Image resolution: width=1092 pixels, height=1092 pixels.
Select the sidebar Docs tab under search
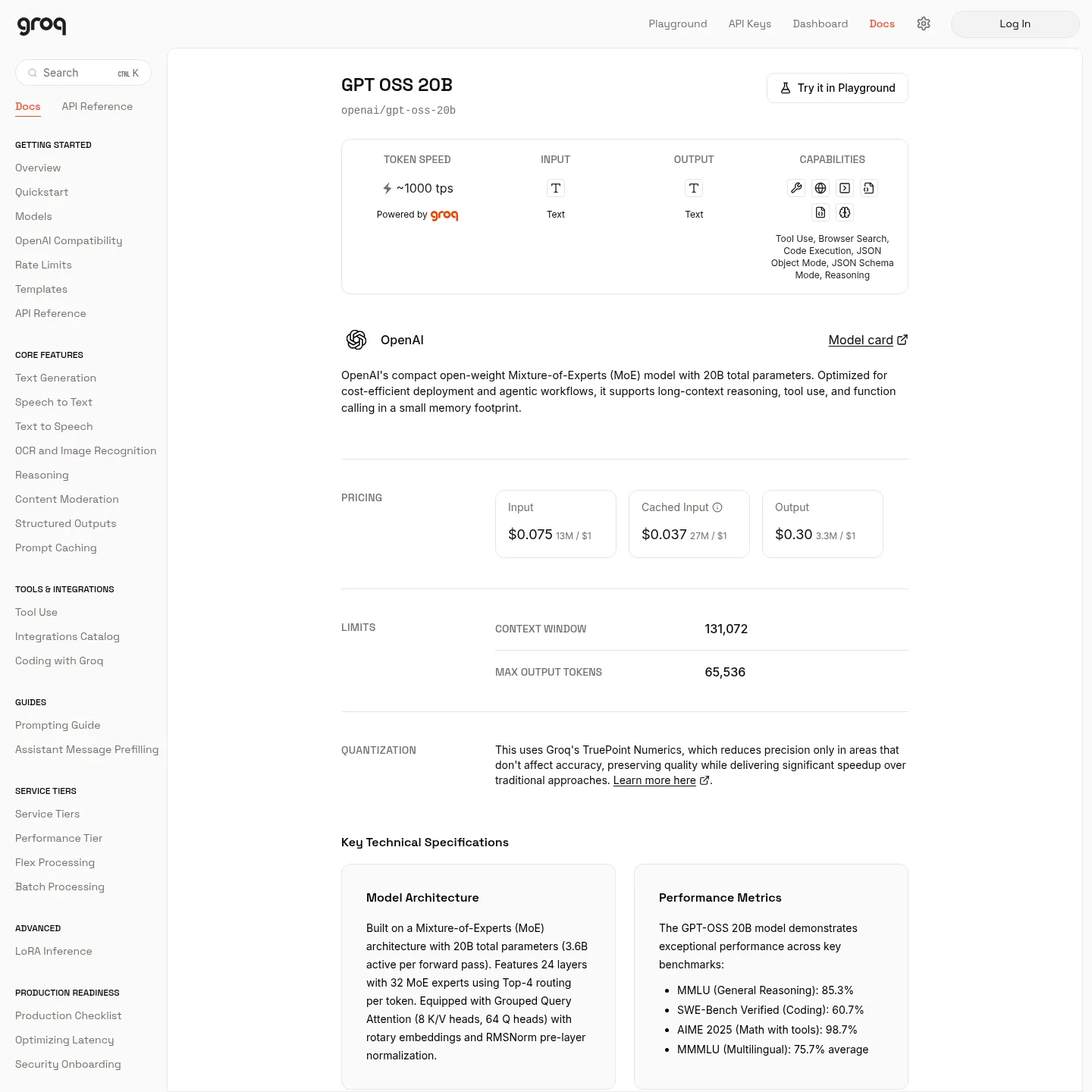pos(28,106)
